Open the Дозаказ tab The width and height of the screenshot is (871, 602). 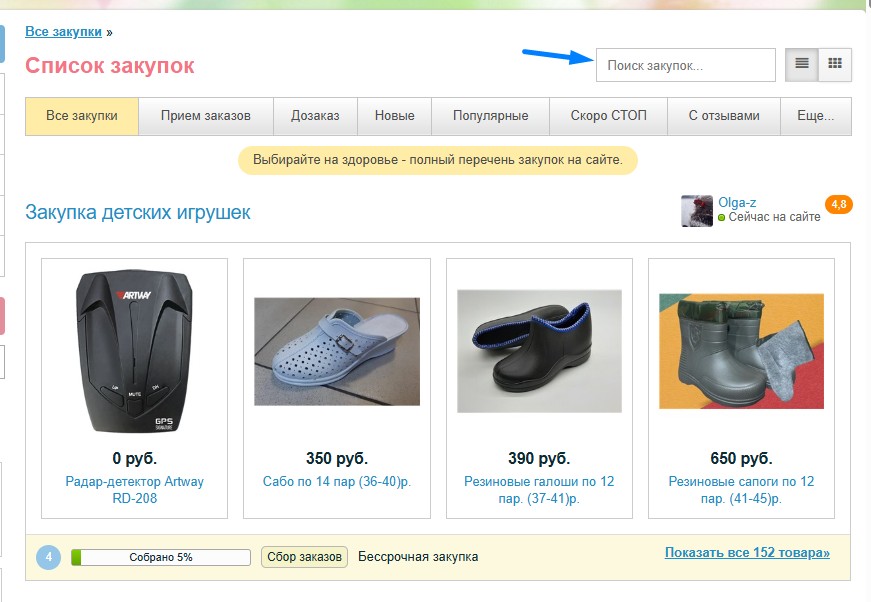coord(315,116)
